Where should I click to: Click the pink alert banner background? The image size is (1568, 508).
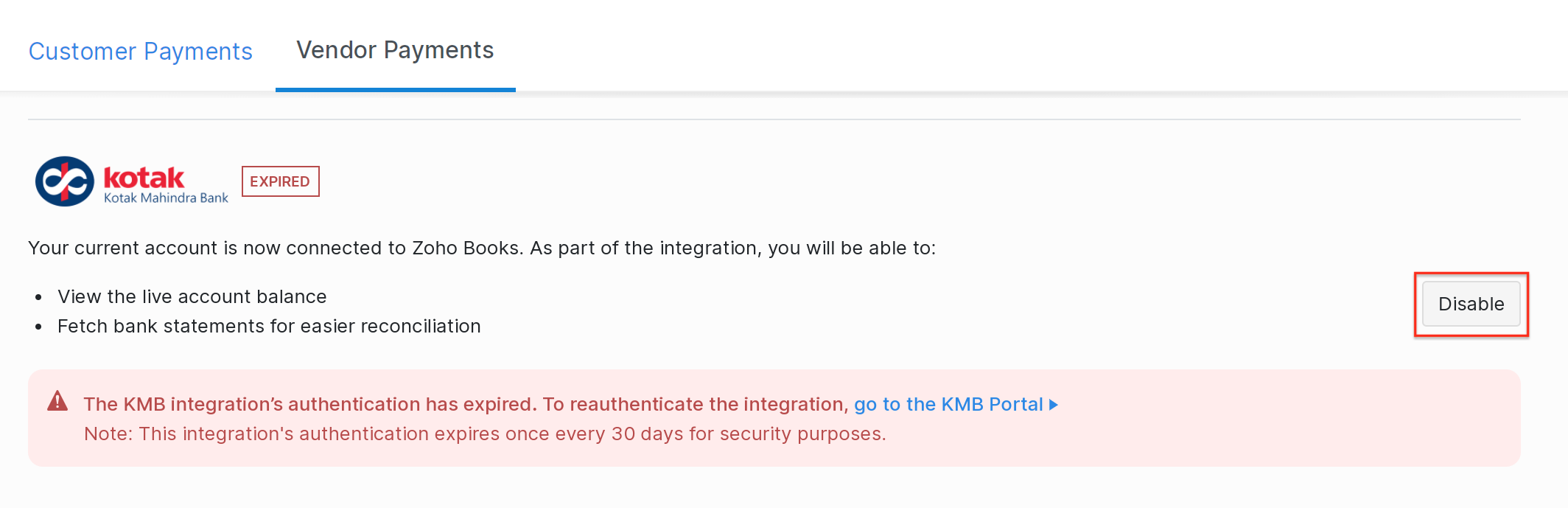[x=1253, y=442]
